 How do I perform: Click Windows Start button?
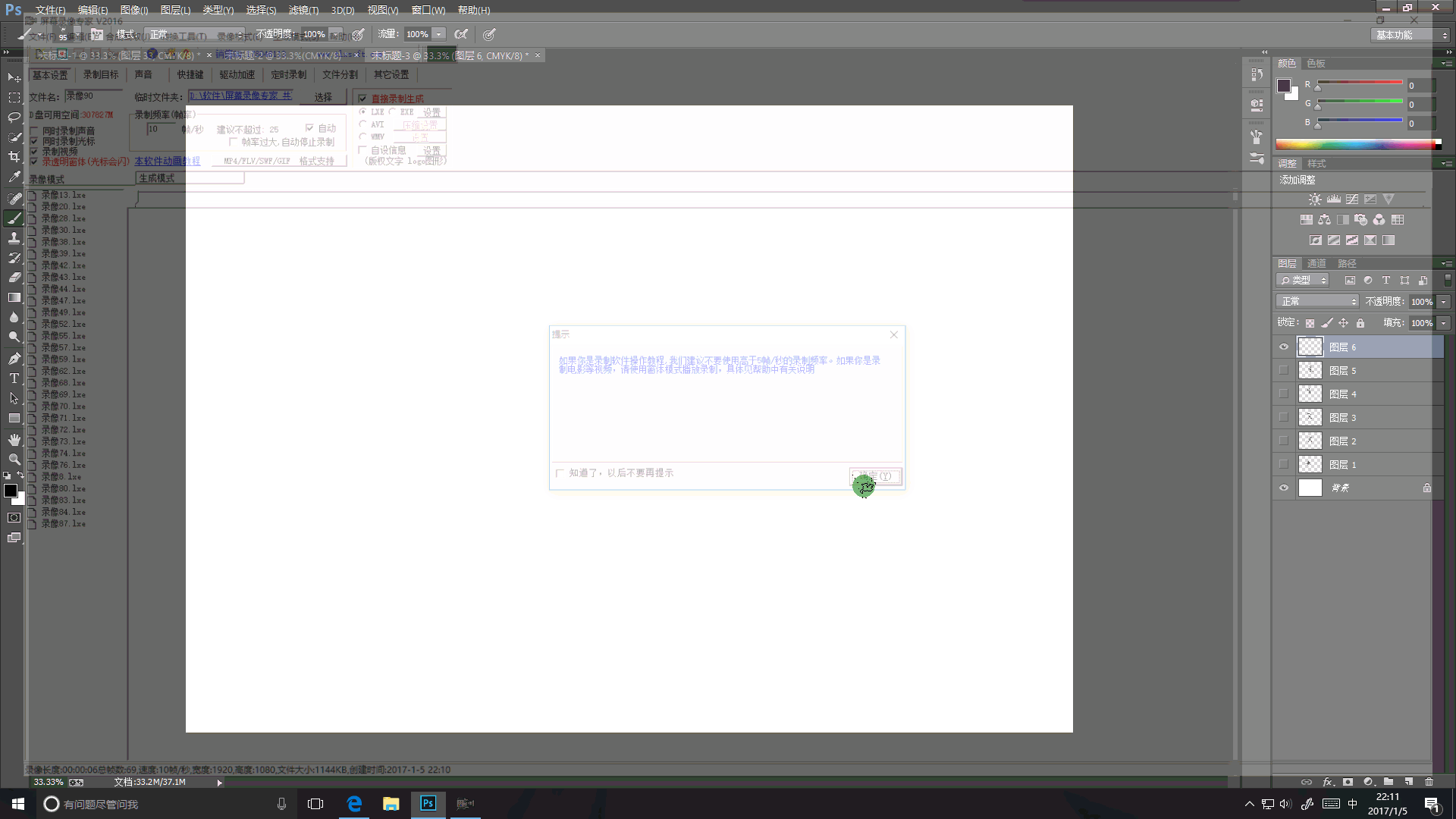pos(18,804)
